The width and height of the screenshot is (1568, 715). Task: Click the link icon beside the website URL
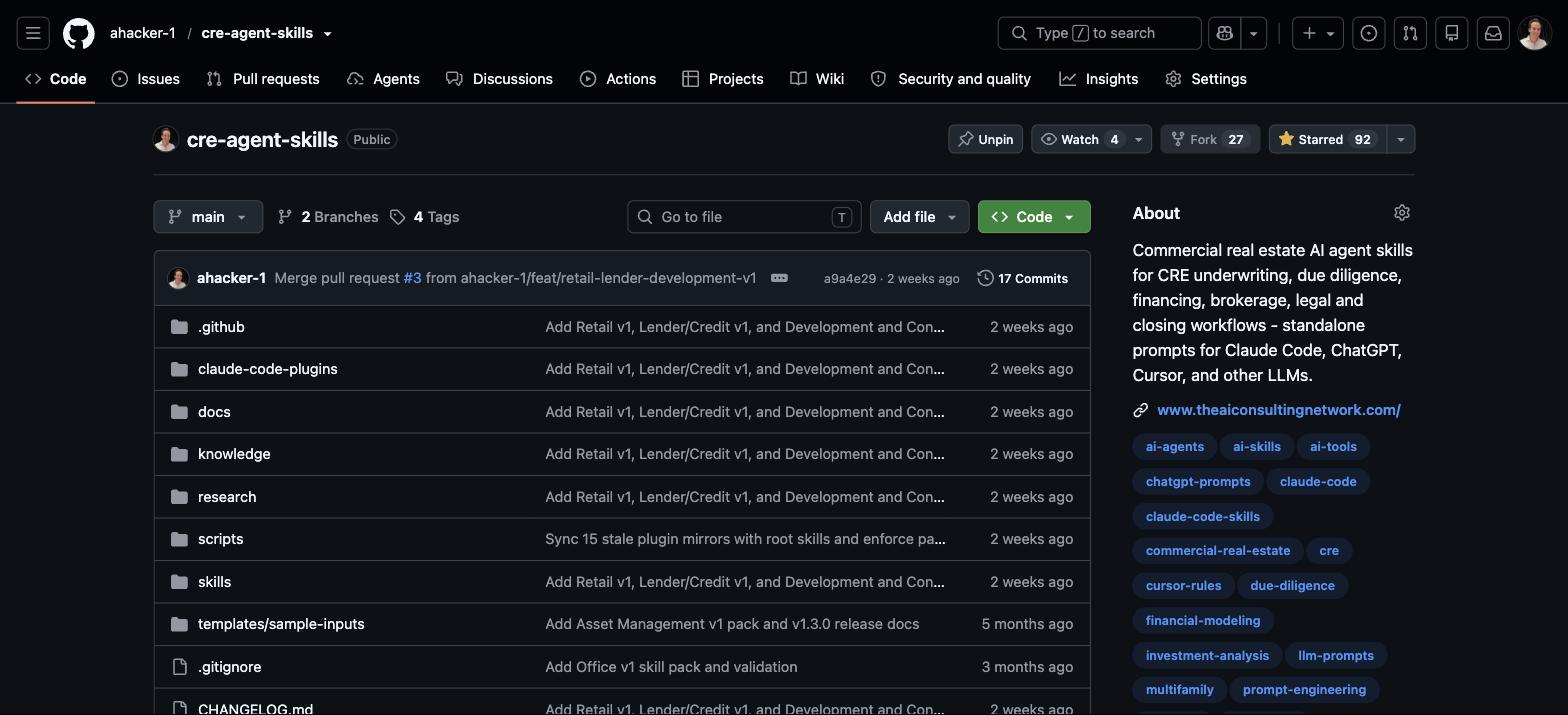(1140, 410)
